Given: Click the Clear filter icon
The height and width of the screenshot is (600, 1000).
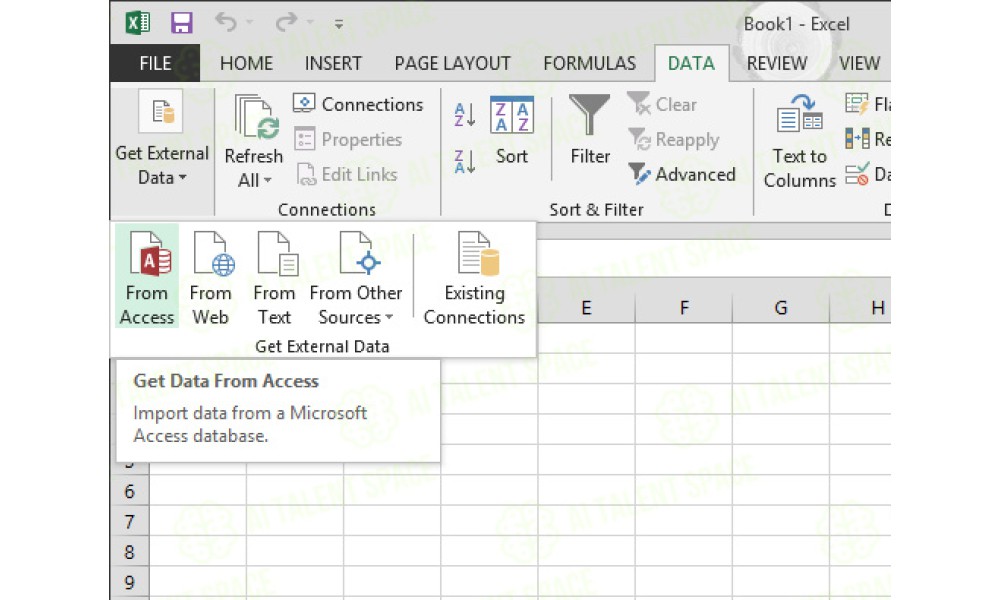Looking at the screenshot, I should pyautogui.click(x=638, y=103).
